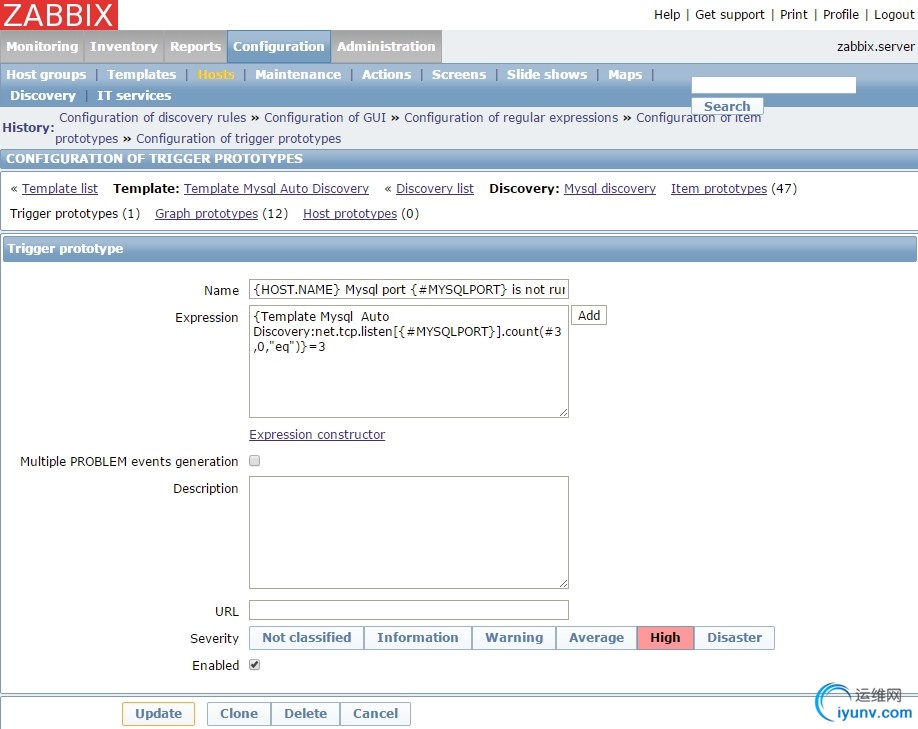Viewport: 918px width, 729px height.
Task: Go to Templates submenu
Action: pyautogui.click(x=142, y=74)
